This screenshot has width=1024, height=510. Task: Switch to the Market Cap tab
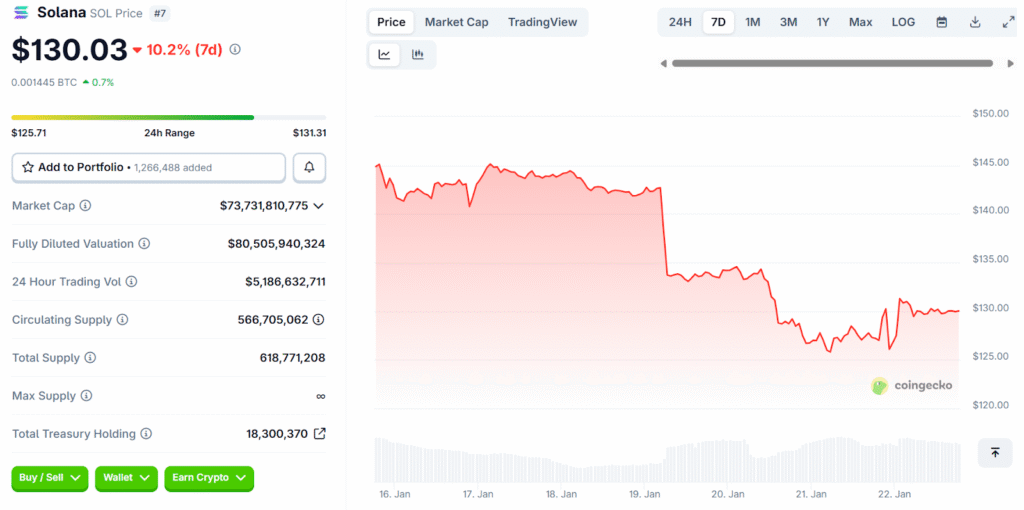pos(456,22)
